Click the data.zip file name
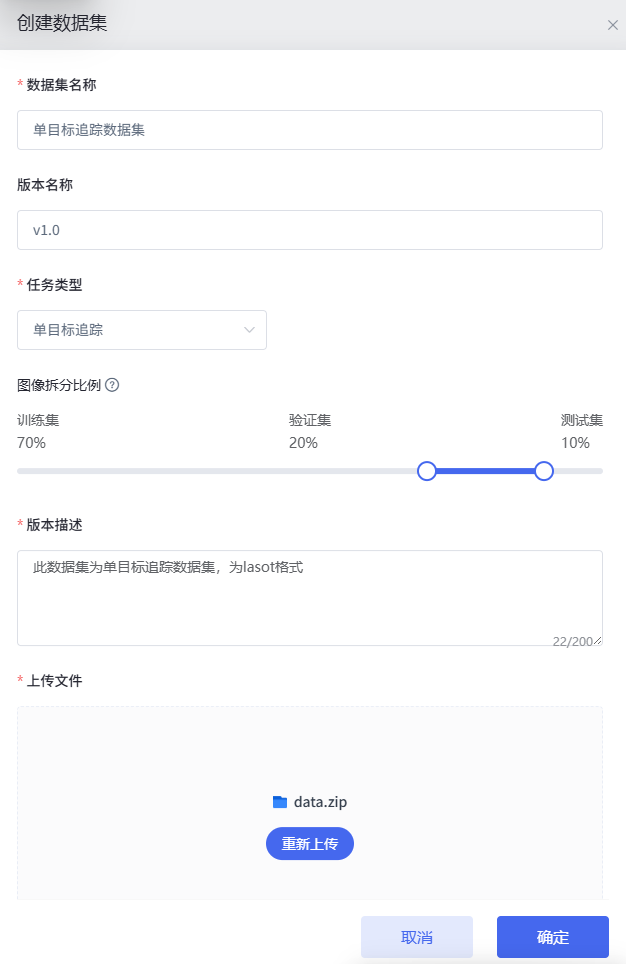 click(320, 802)
